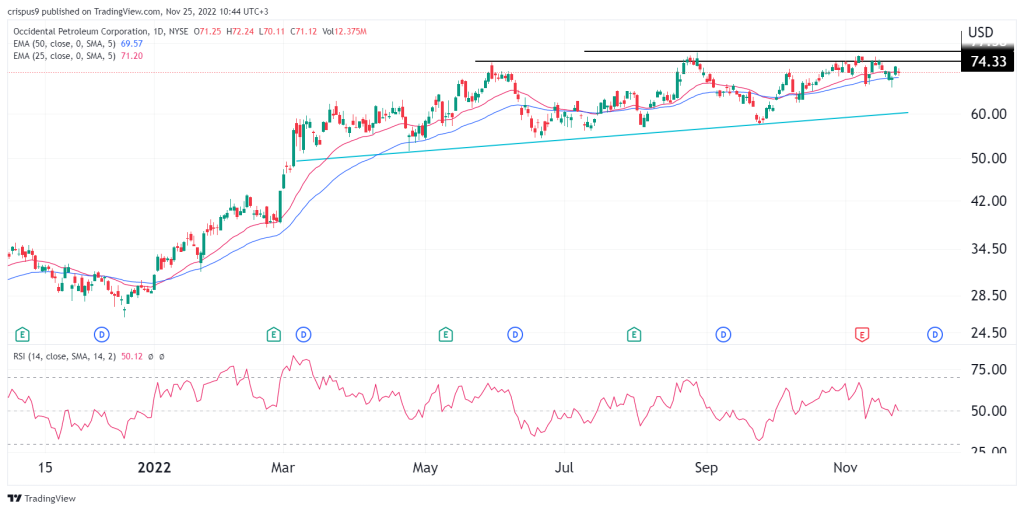
Task: Select the dividend D marker between May and Jul
Action: pyautogui.click(x=515, y=335)
